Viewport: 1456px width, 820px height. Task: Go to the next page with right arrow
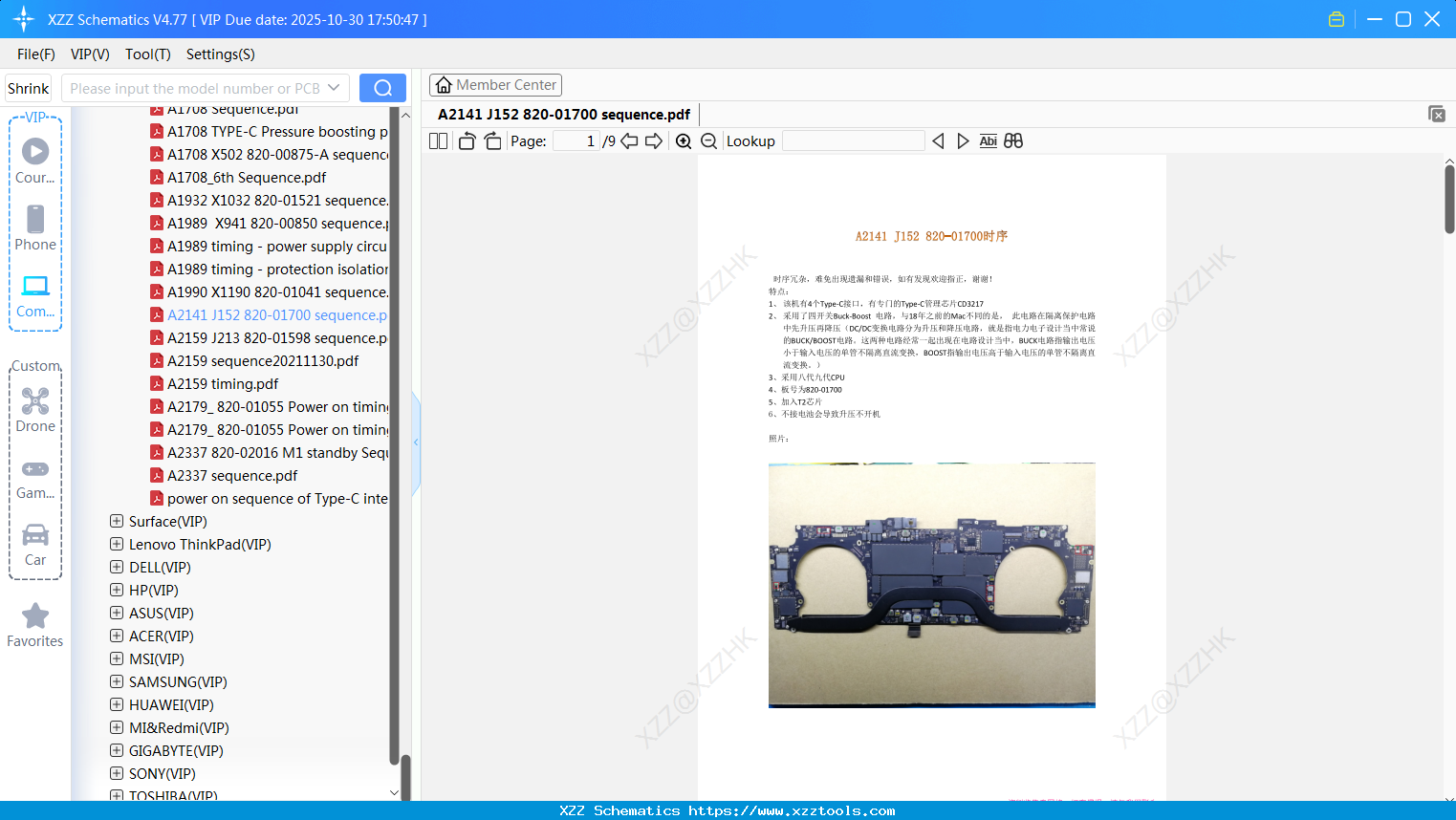point(654,141)
